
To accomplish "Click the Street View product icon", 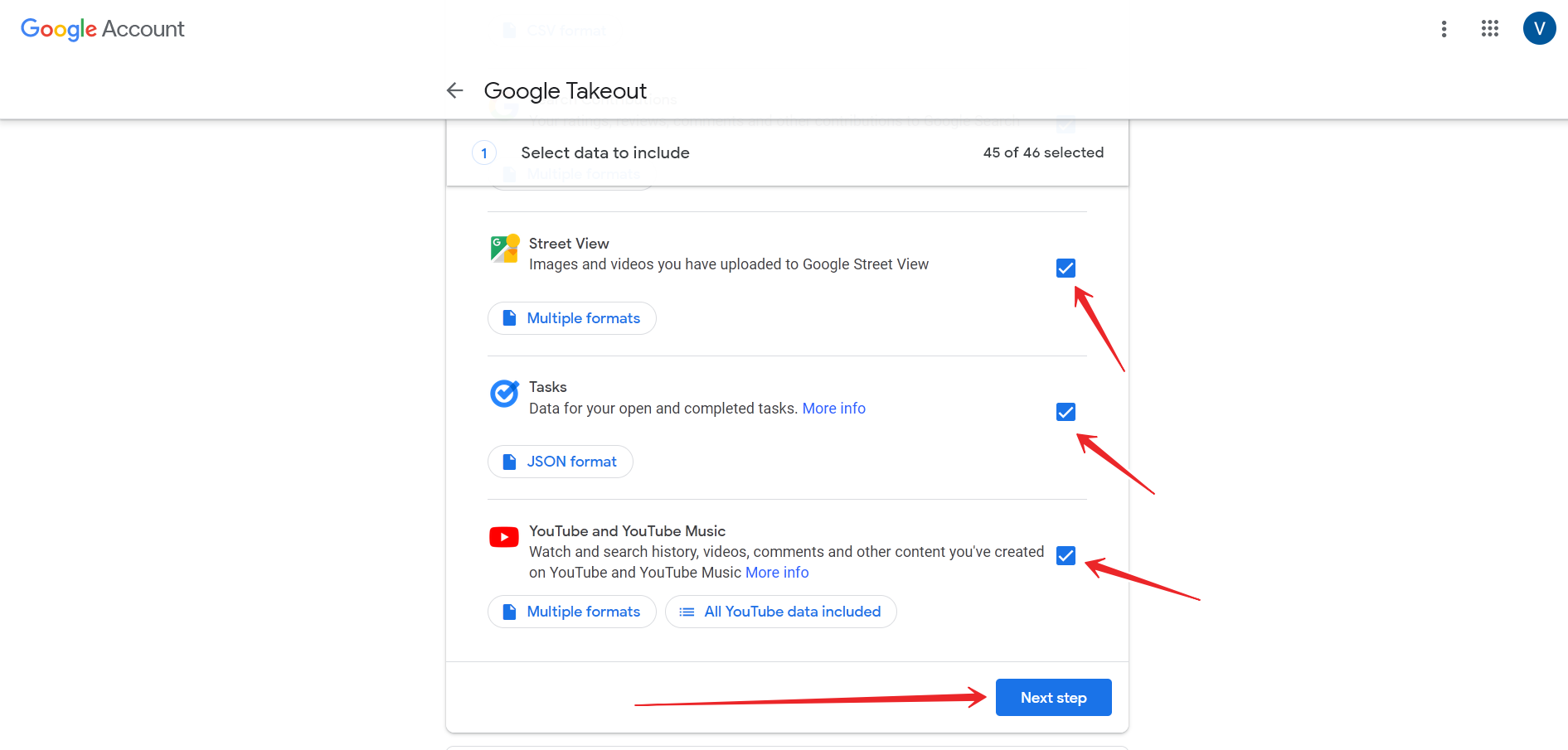I will coord(504,249).
